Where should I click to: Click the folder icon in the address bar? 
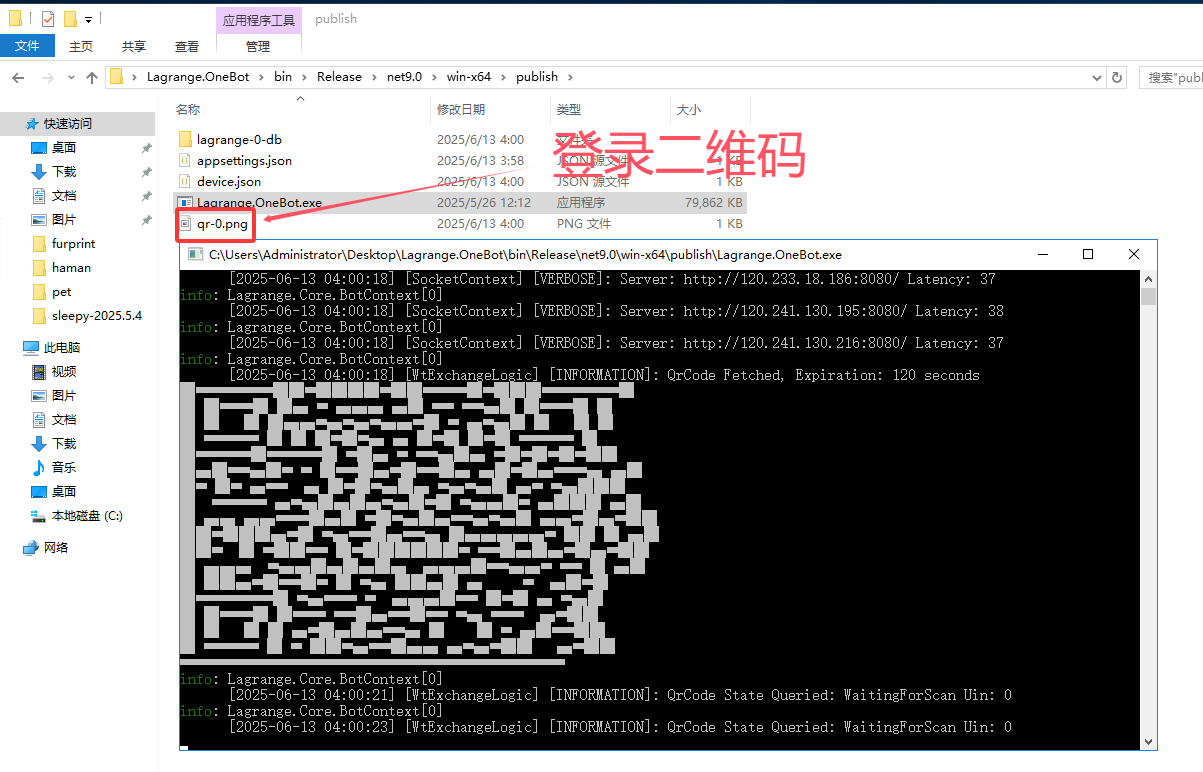(x=116, y=77)
